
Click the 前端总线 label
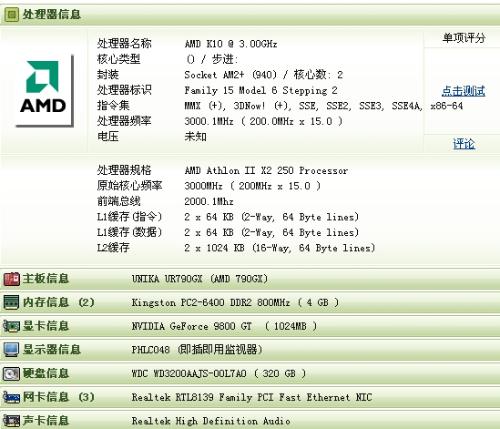[x=119, y=201]
